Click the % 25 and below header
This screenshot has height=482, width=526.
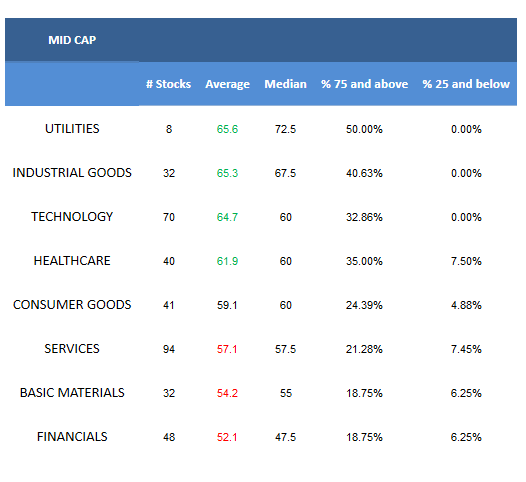pos(466,84)
